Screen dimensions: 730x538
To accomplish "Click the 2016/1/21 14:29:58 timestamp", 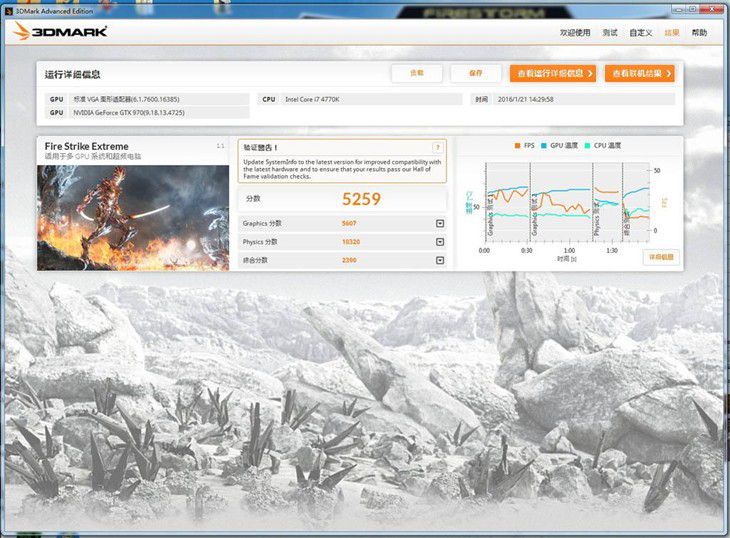I will [526, 99].
